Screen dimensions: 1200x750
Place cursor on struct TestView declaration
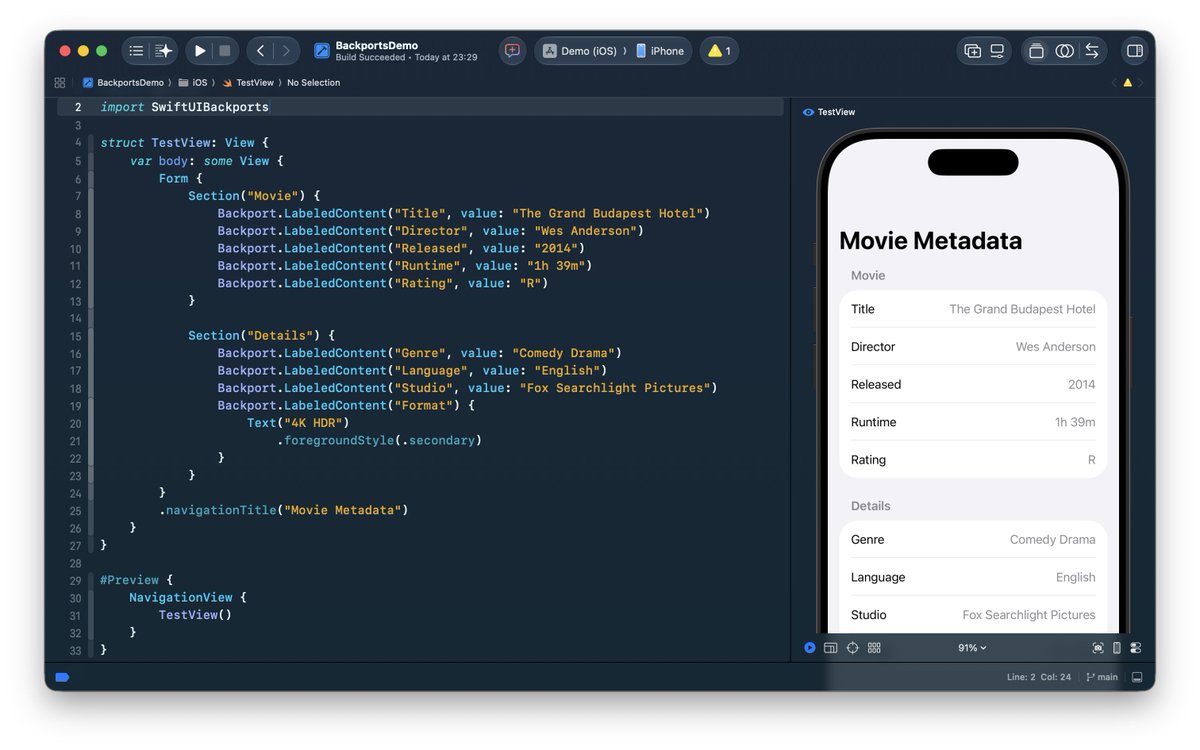[185, 143]
